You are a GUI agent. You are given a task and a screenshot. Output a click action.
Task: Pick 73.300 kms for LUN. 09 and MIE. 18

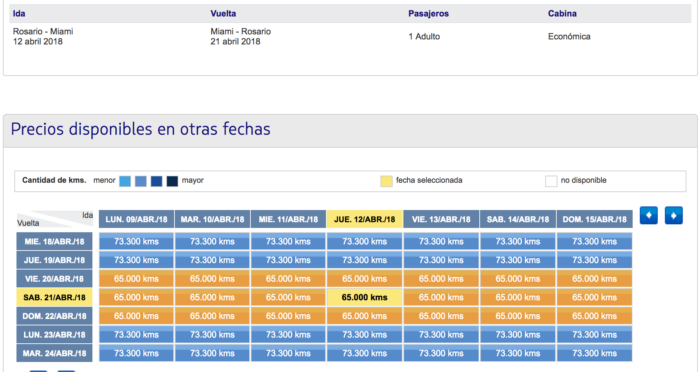[136, 242]
